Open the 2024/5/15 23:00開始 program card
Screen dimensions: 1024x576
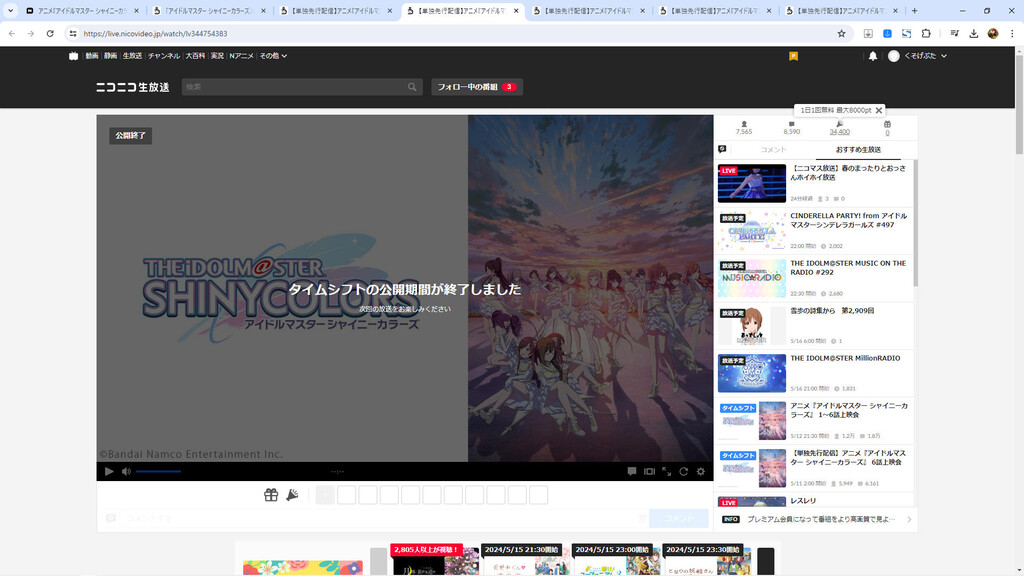(x=615, y=559)
